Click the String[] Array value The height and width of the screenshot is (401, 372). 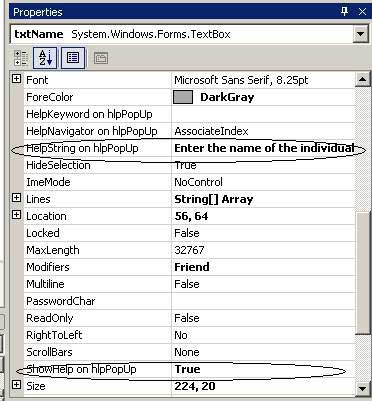[x=214, y=199]
